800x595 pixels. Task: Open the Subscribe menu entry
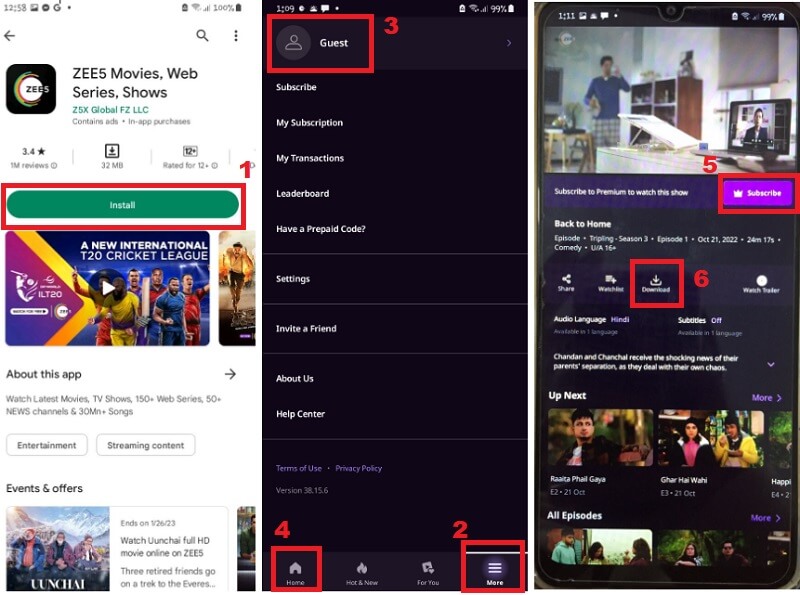point(296,87)
